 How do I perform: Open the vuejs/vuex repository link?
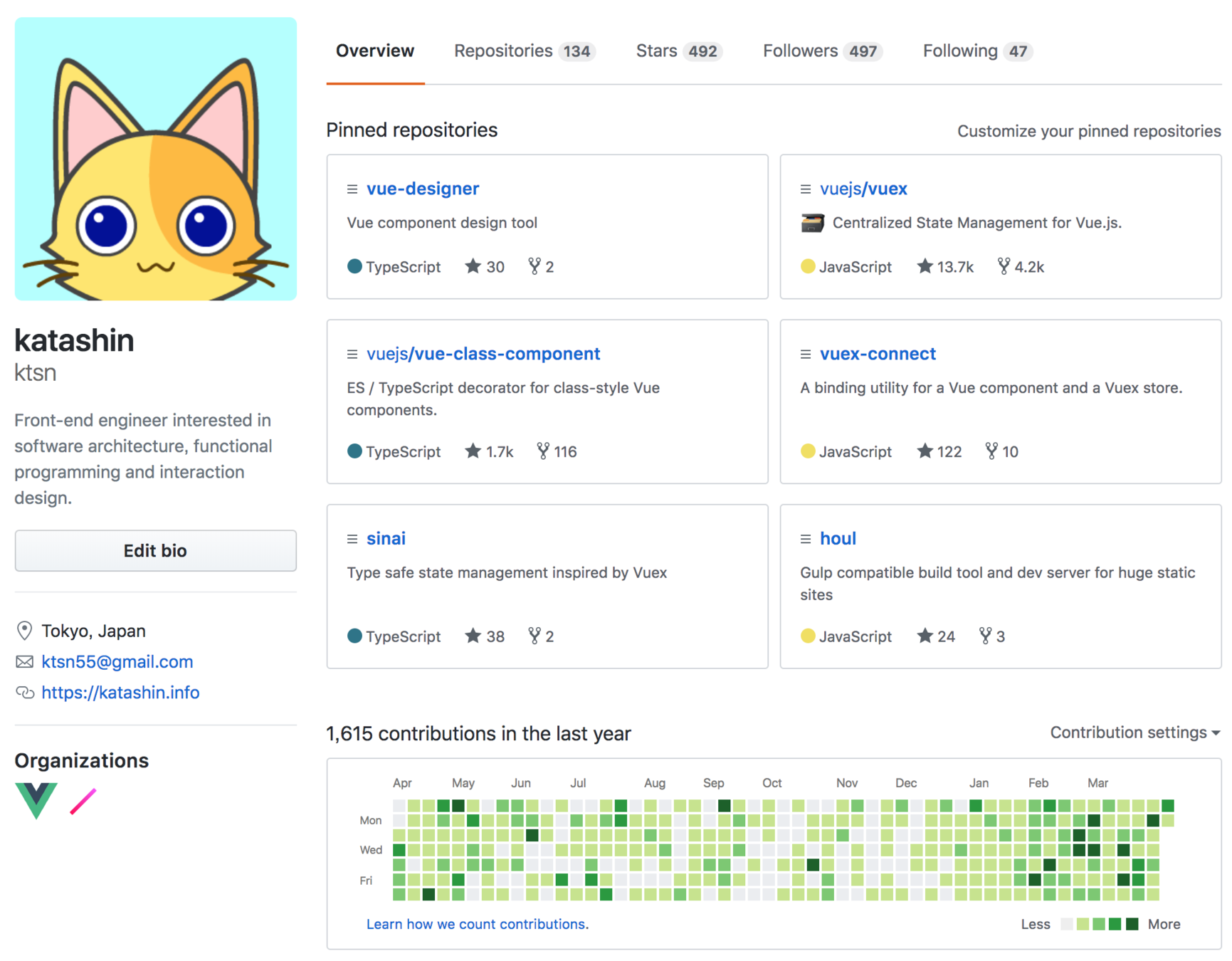point(863,189)
